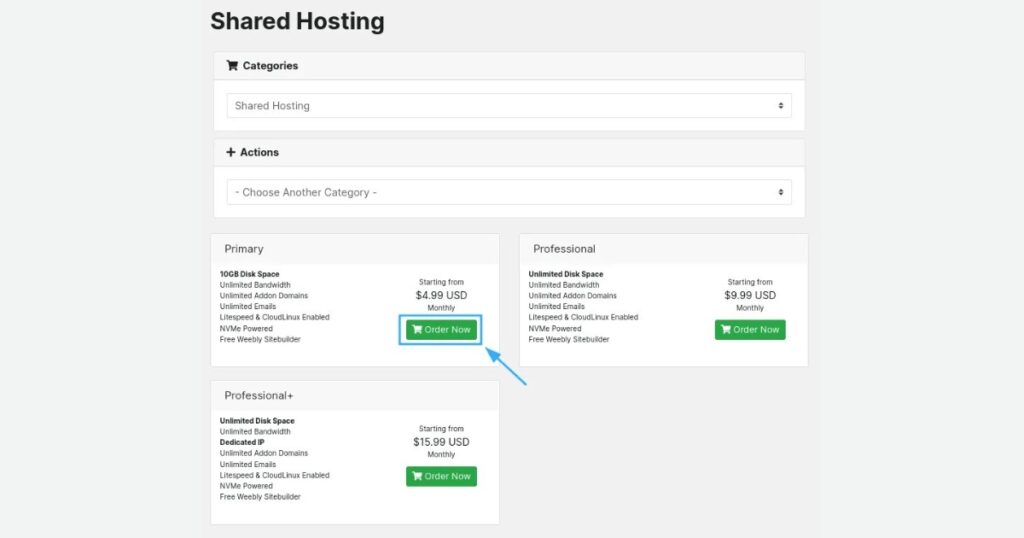Click the 10GB Disk Space feature

pos(249,274)
